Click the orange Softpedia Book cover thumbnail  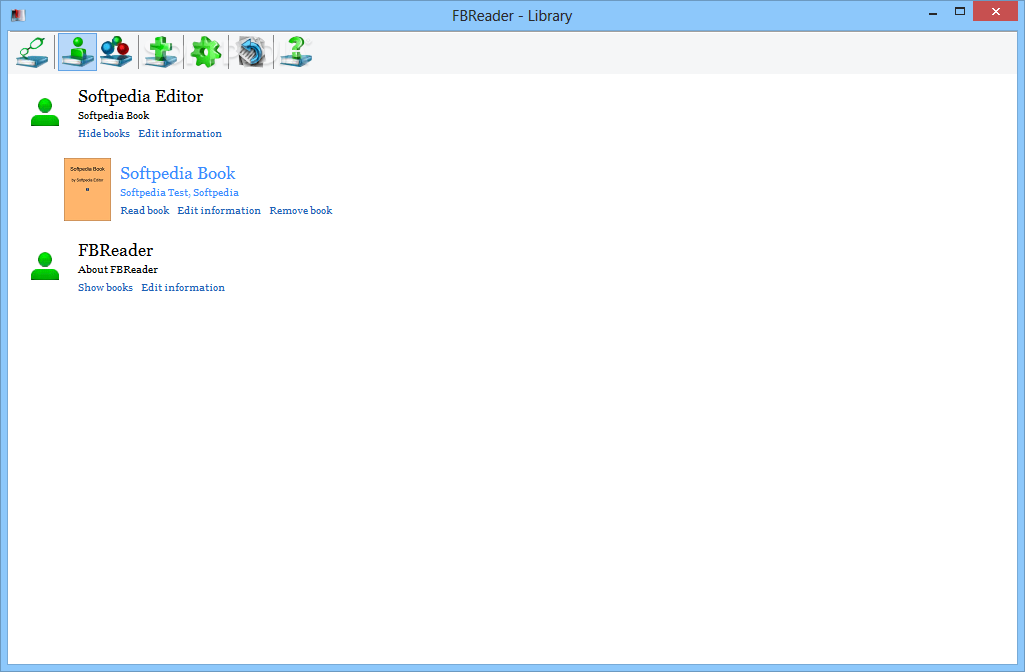click(88, 190)
